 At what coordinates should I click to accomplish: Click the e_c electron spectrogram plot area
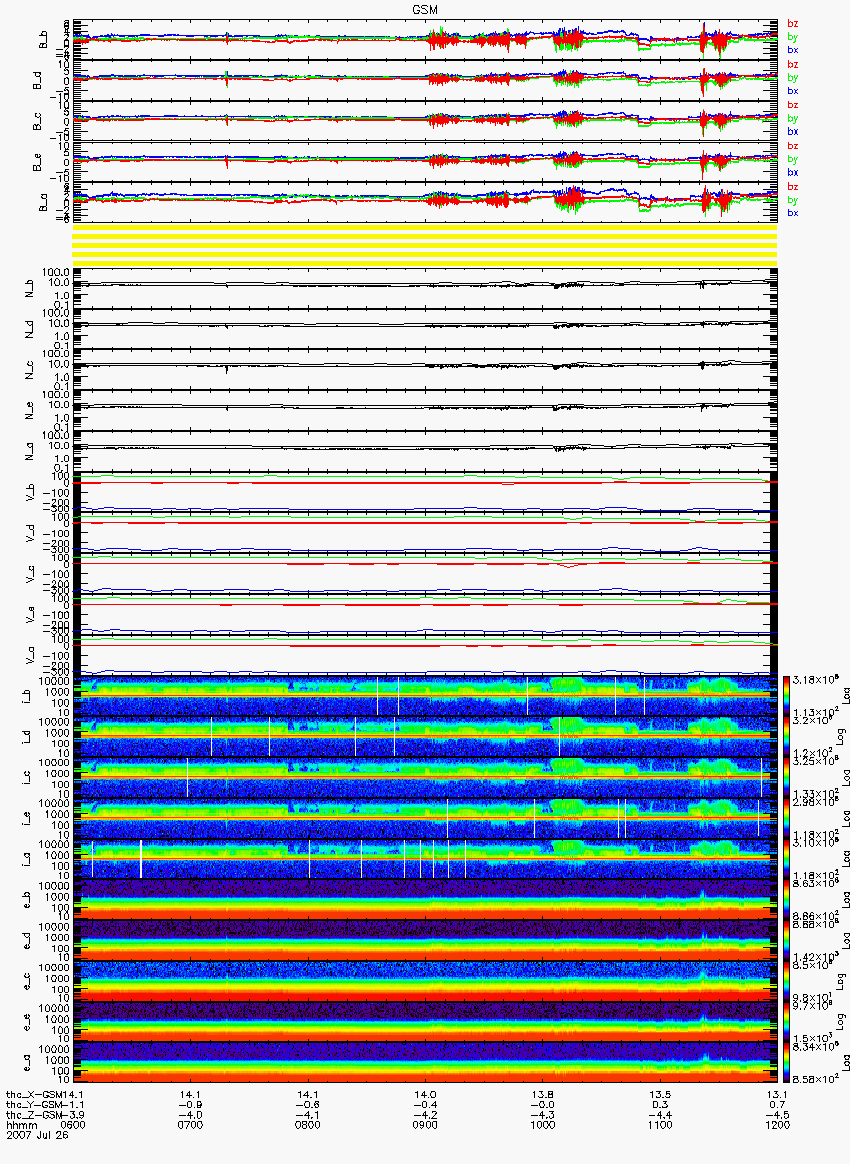pyautogui.click(x=425, y=981)
